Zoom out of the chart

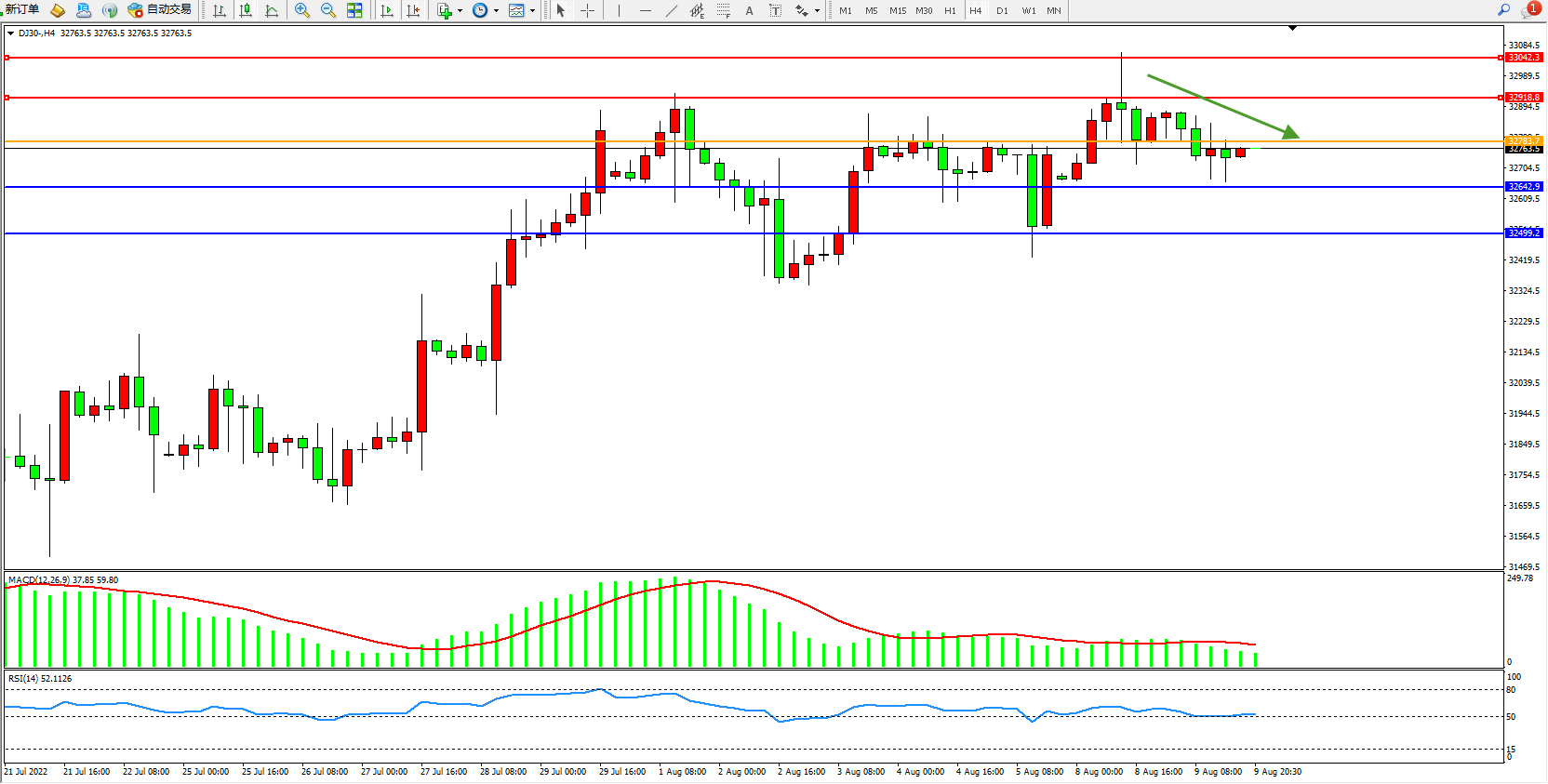pyautogui.click(x=328, y=10)
